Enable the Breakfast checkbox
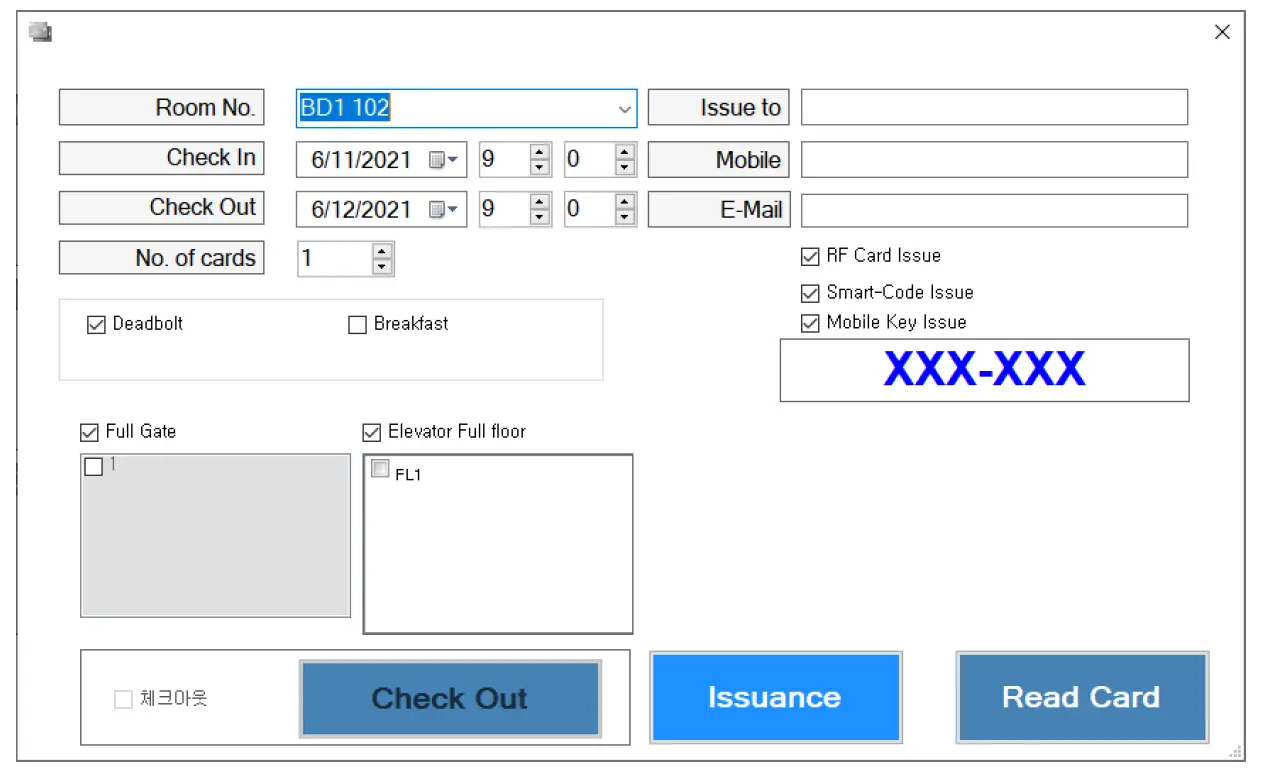This screenshot has width=1263, height=777. (x=357, y=325)
